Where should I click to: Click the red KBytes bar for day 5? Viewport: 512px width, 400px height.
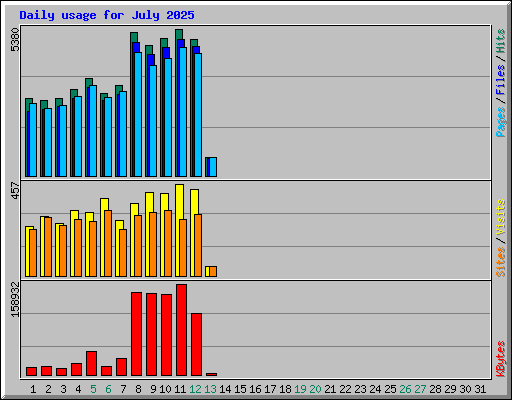point(91,363)
